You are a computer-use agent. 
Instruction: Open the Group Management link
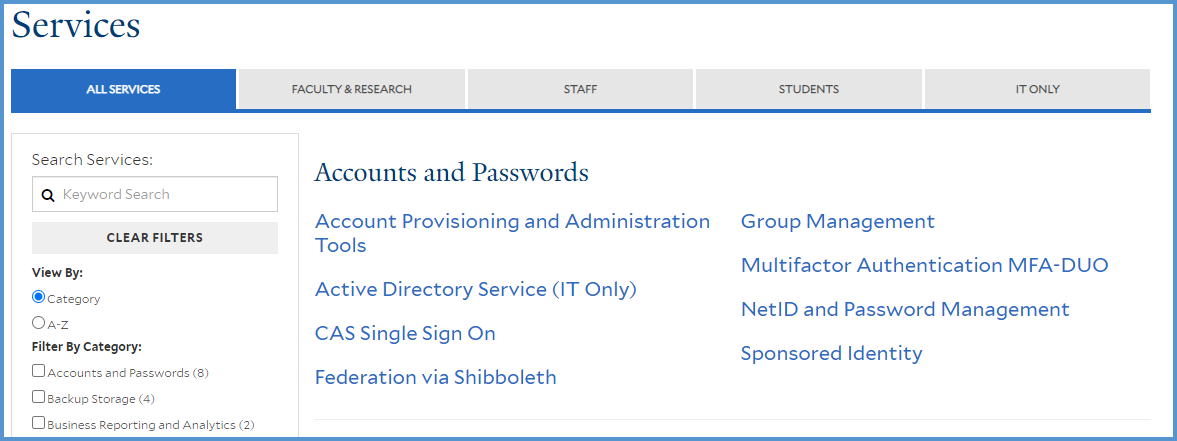pyautogui.click(x=838, y=222)
